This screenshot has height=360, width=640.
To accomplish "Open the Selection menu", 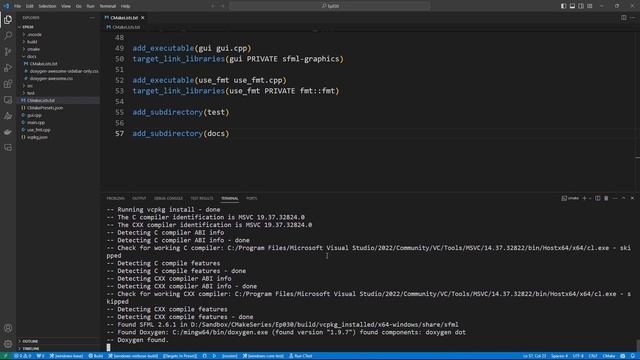I will point(47,6).
